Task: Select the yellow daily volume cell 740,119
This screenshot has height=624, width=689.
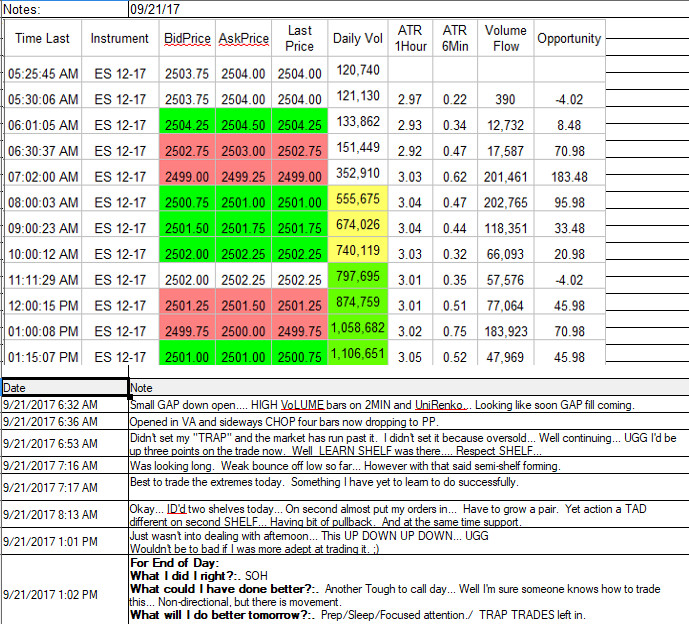Action: tap(358, 250)
